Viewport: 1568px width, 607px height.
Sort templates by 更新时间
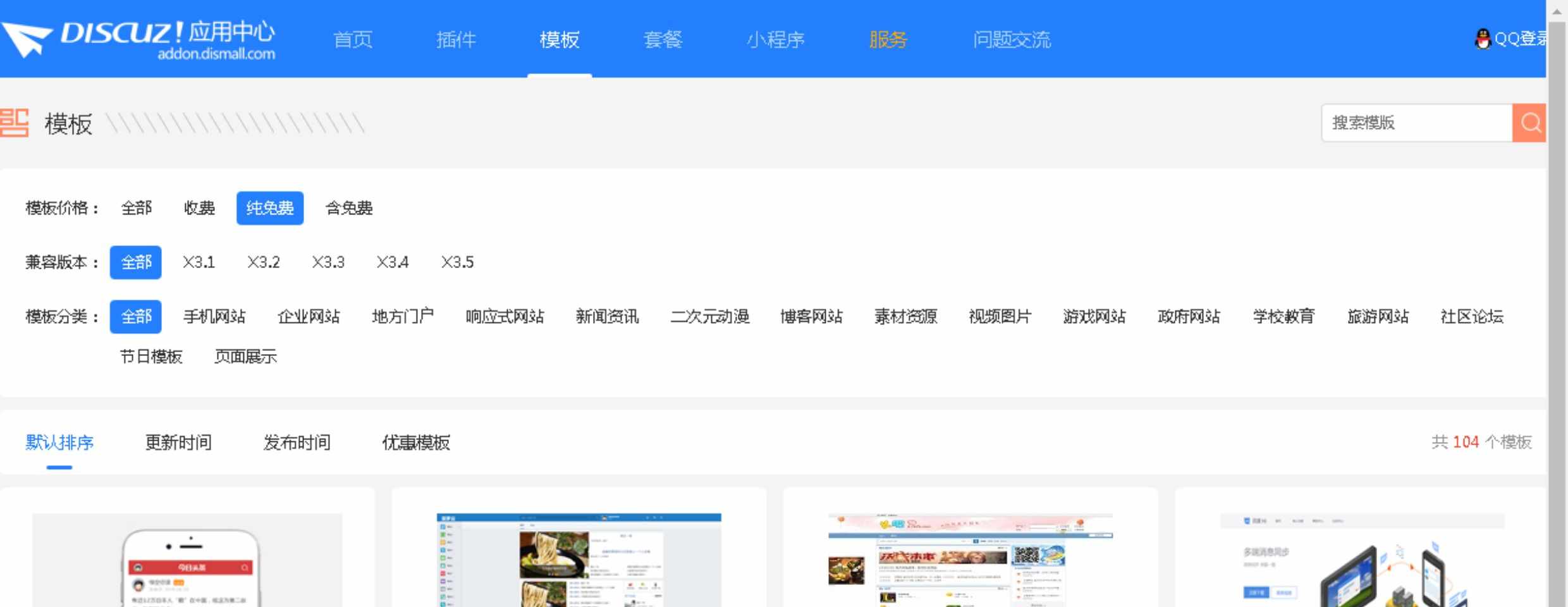pyautogui.click(x=178, y=443)
